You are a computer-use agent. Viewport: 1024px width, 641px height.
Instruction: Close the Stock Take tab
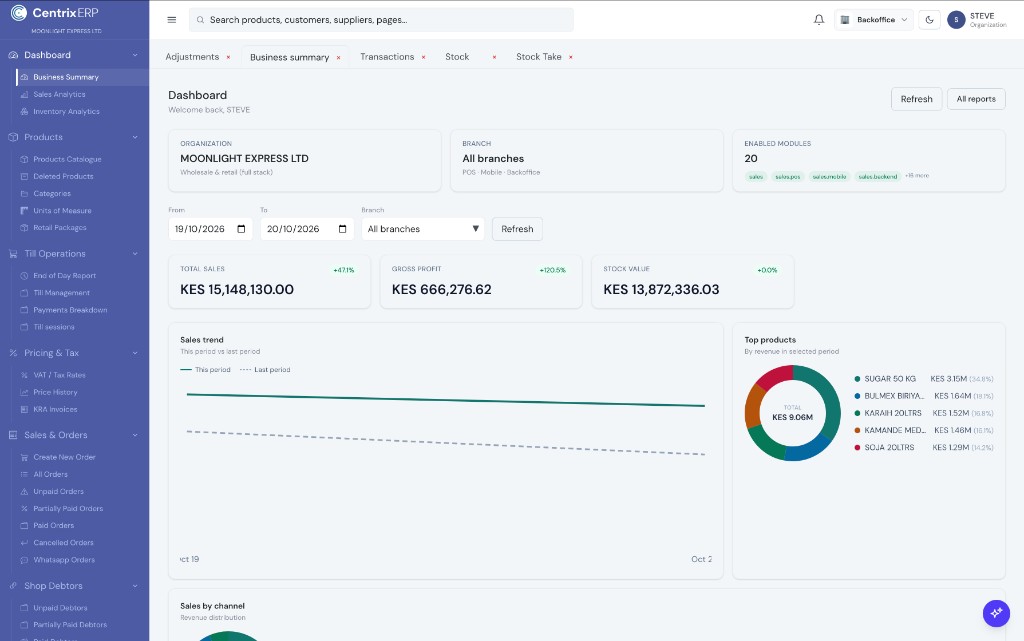coord(571,57)
